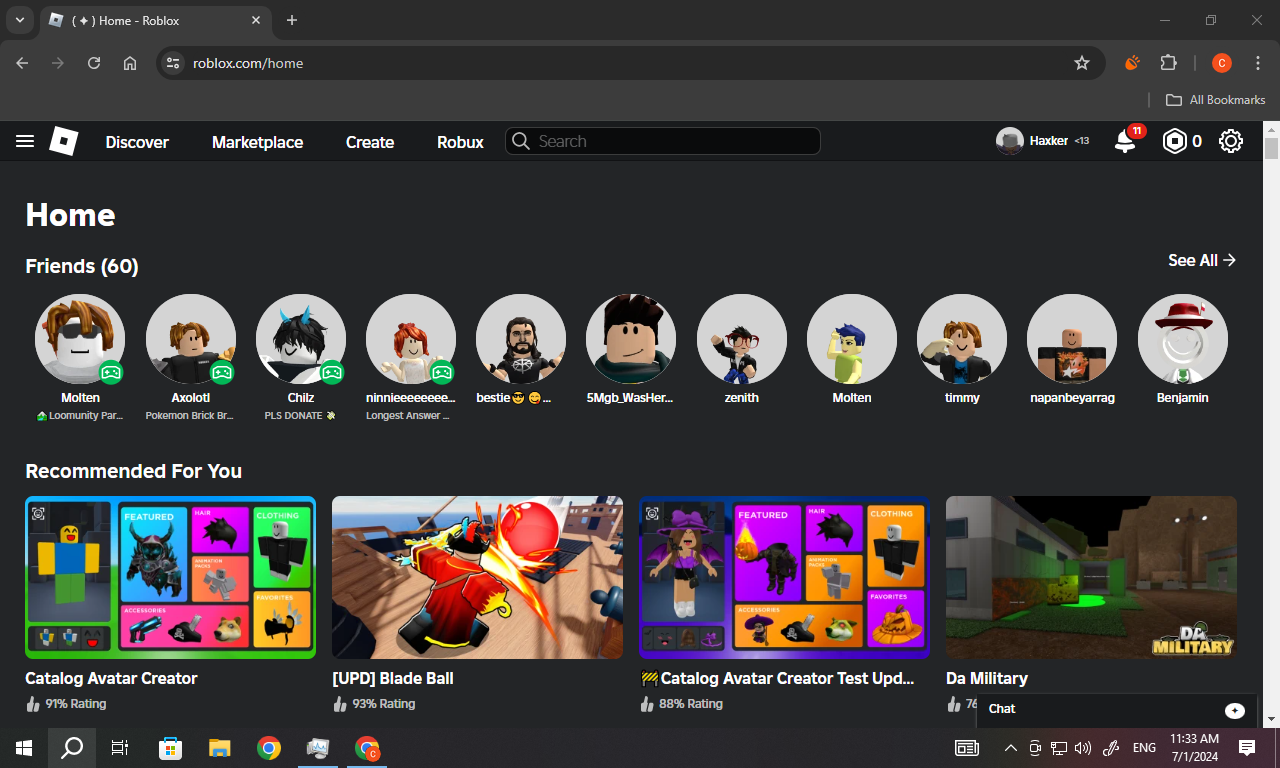Open the Windows notification center
1280x768 pixels.
pyautogui.click(x=1247, y=748)
